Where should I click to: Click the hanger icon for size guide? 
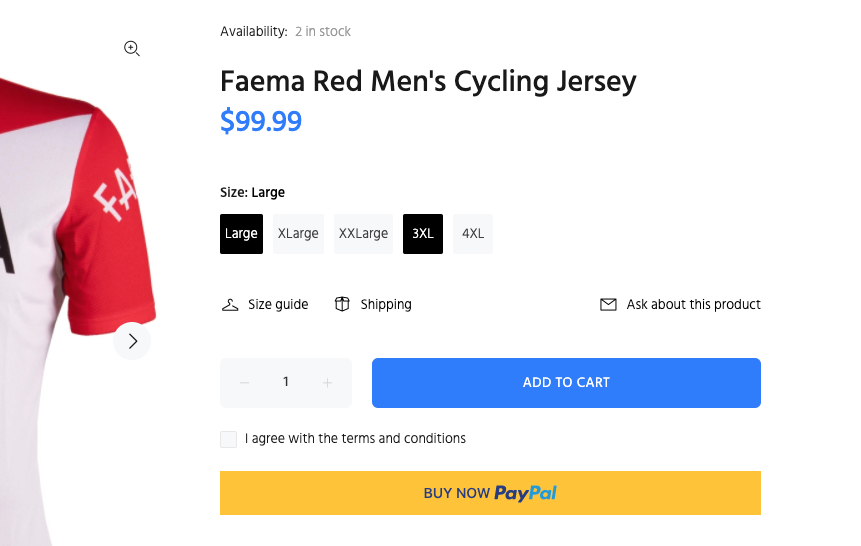click(230, 304)
